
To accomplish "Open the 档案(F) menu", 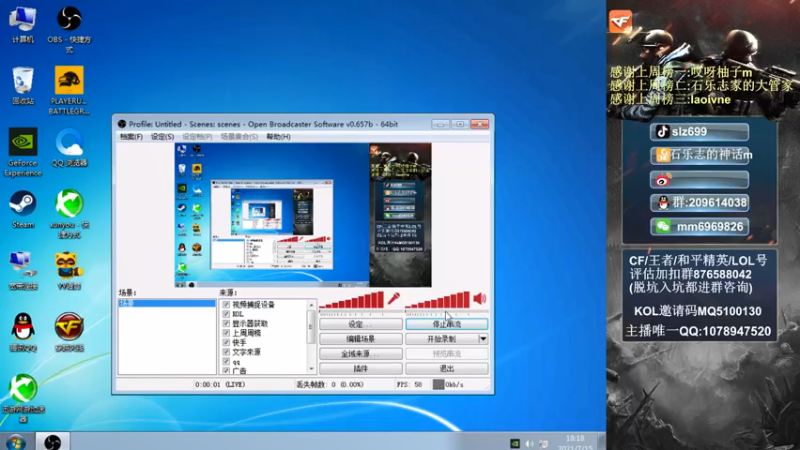I will pyautogui.click(x=131, y=137).
